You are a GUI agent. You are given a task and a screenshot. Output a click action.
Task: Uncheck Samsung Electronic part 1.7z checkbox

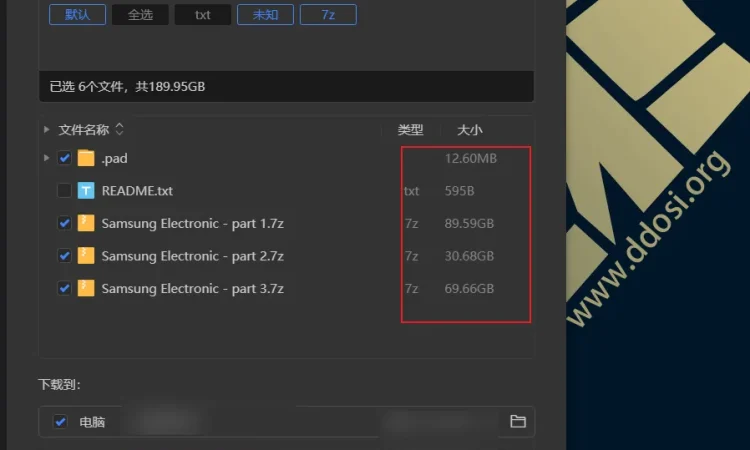tap(65, 223)
